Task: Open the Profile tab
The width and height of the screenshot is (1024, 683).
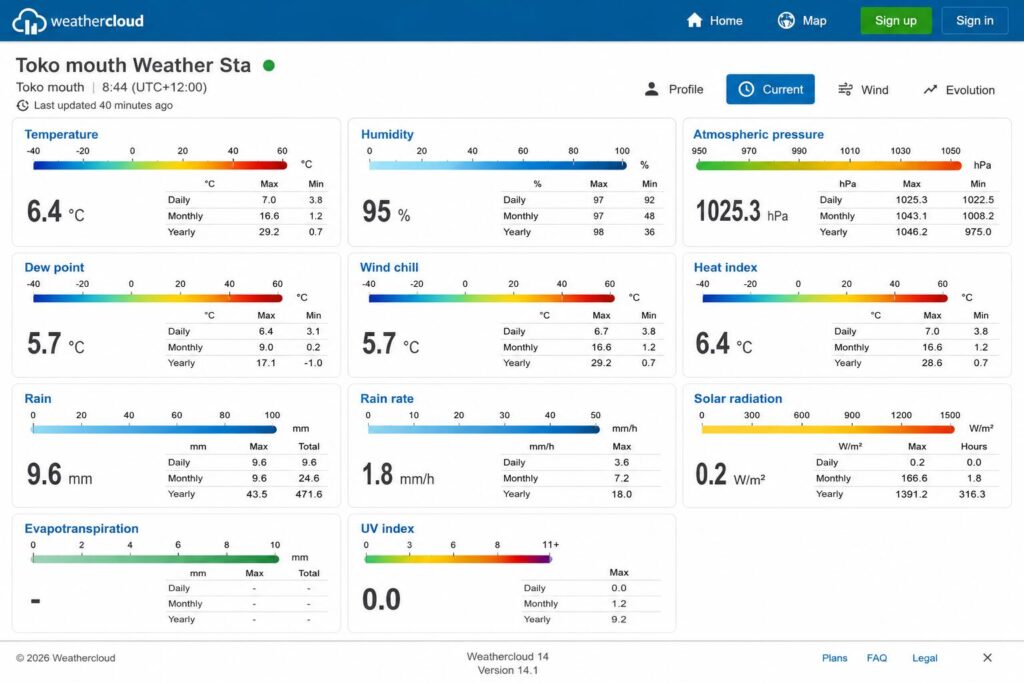Action: point(673,89)
